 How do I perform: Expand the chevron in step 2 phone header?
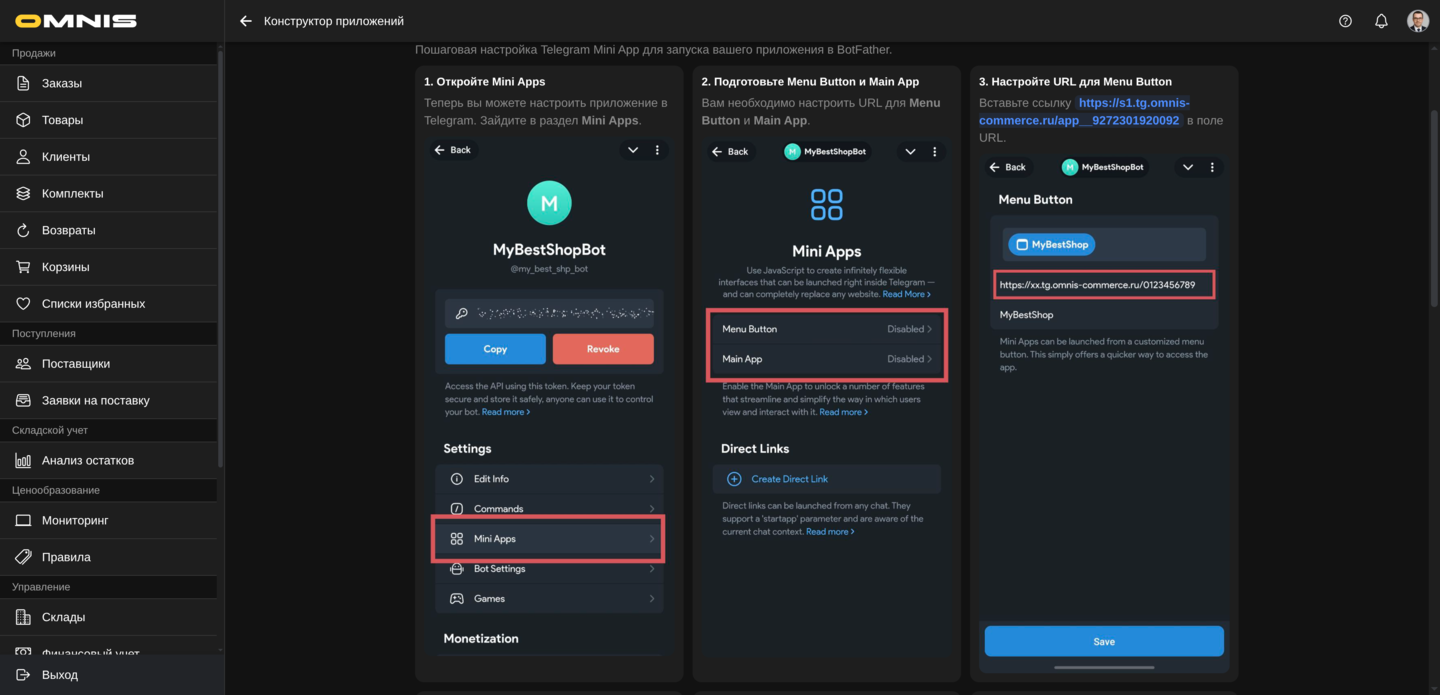point(910,152)
